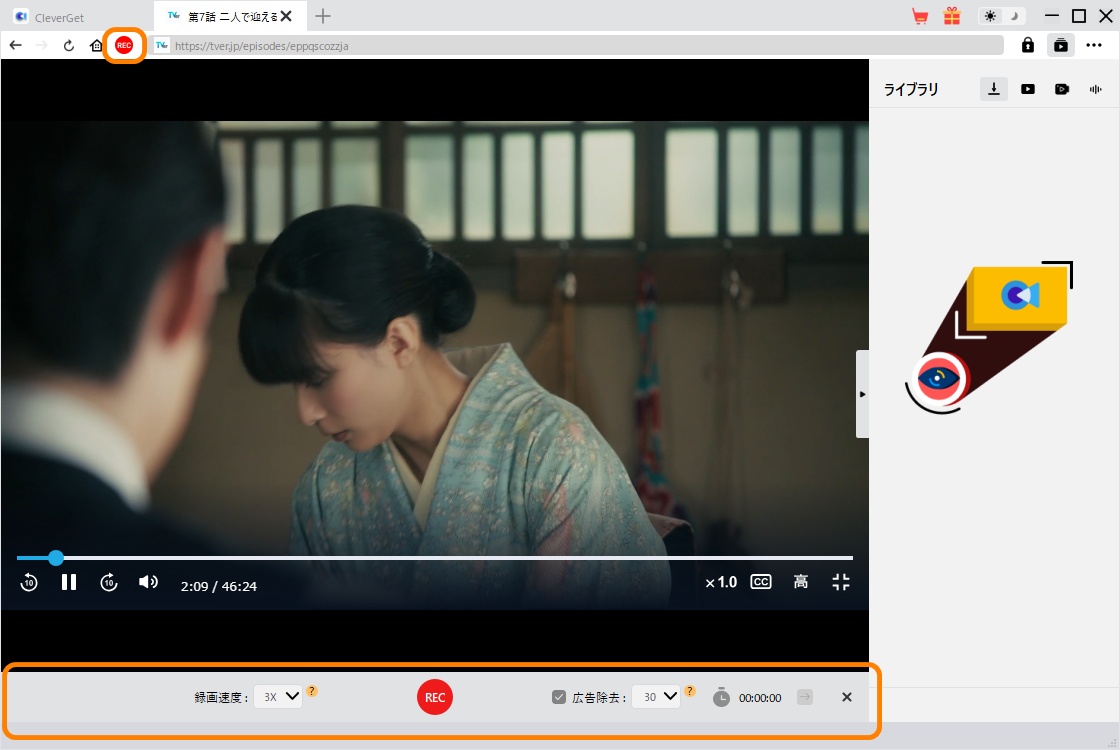Go forward with the forward arrow

click(41, 46)
